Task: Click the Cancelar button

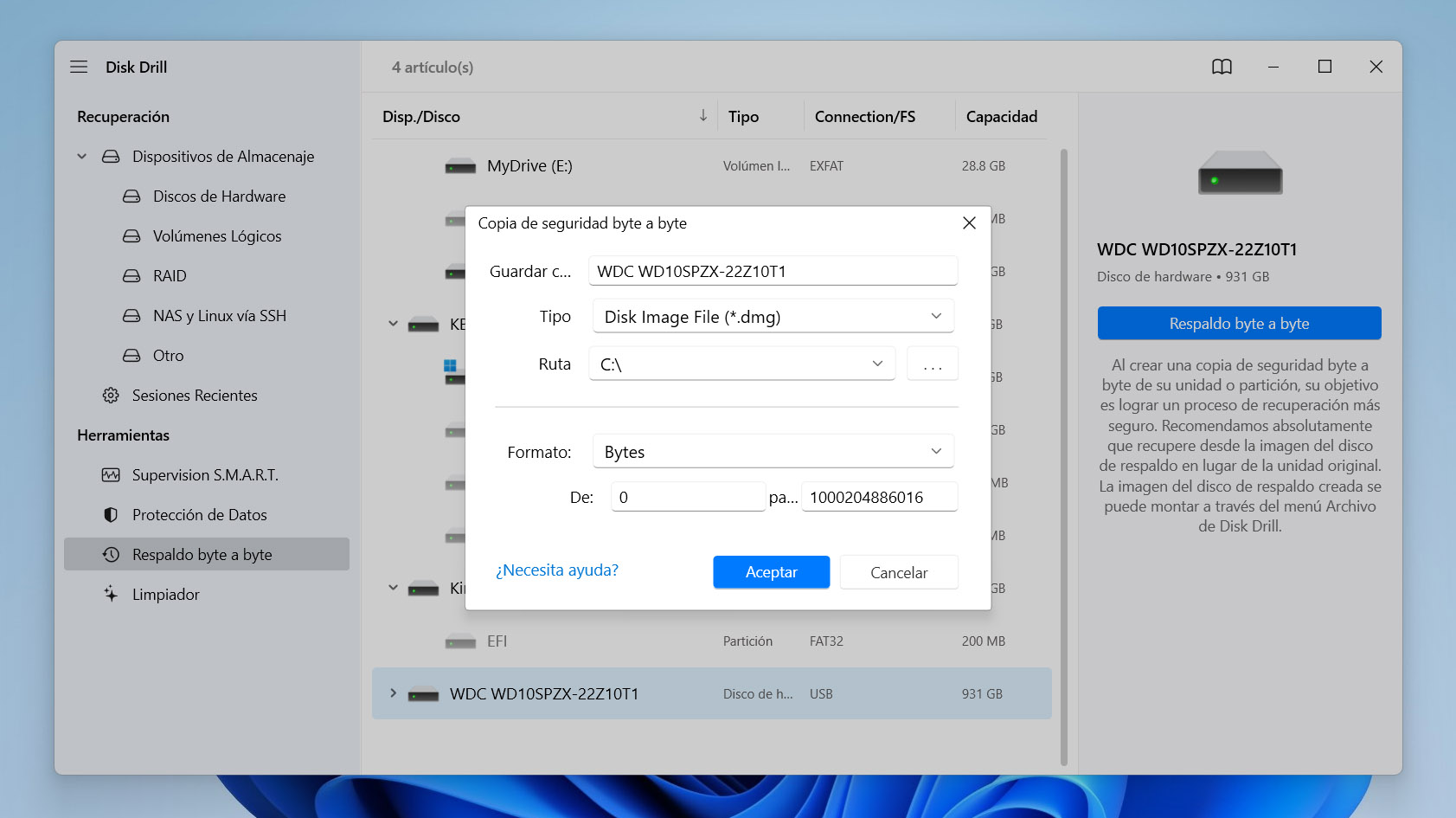Action: pos(899,572)
